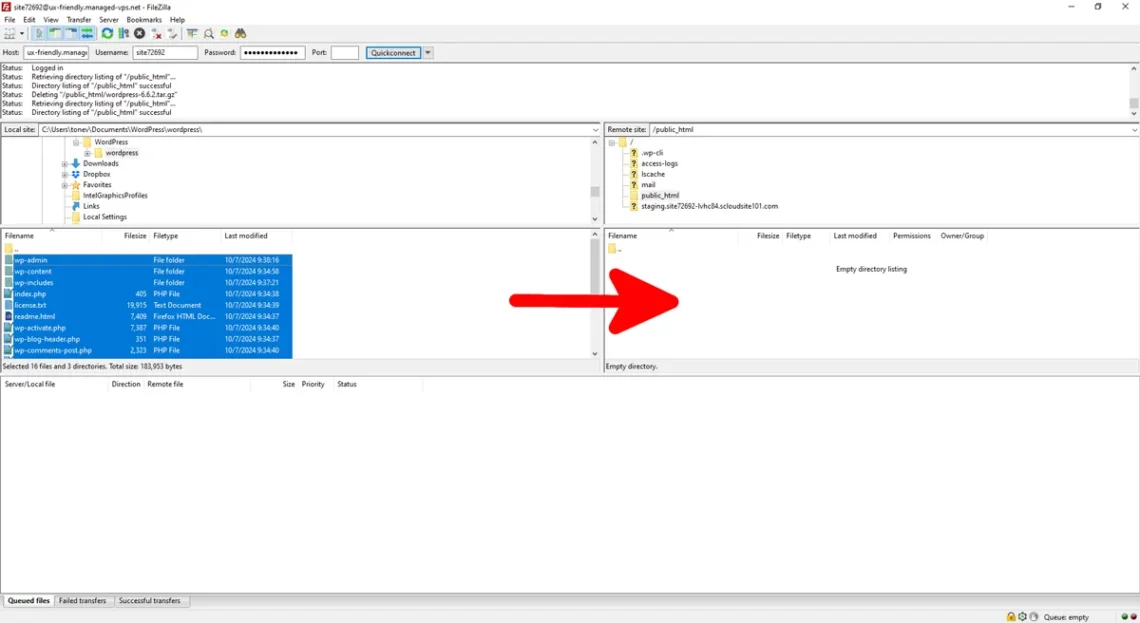Open the directory listing filters icon
Viewport: 1140px width, 623px height.
pyautogui.click(x=192, y=34)
